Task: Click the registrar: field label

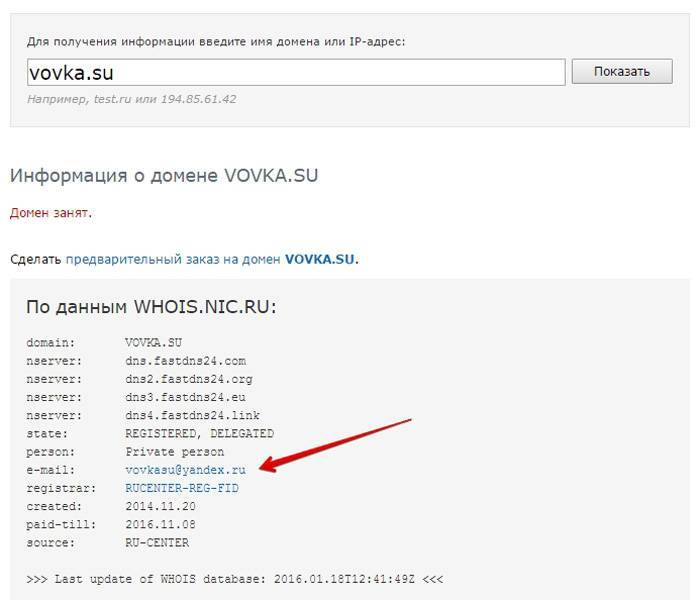Action: 61,488
